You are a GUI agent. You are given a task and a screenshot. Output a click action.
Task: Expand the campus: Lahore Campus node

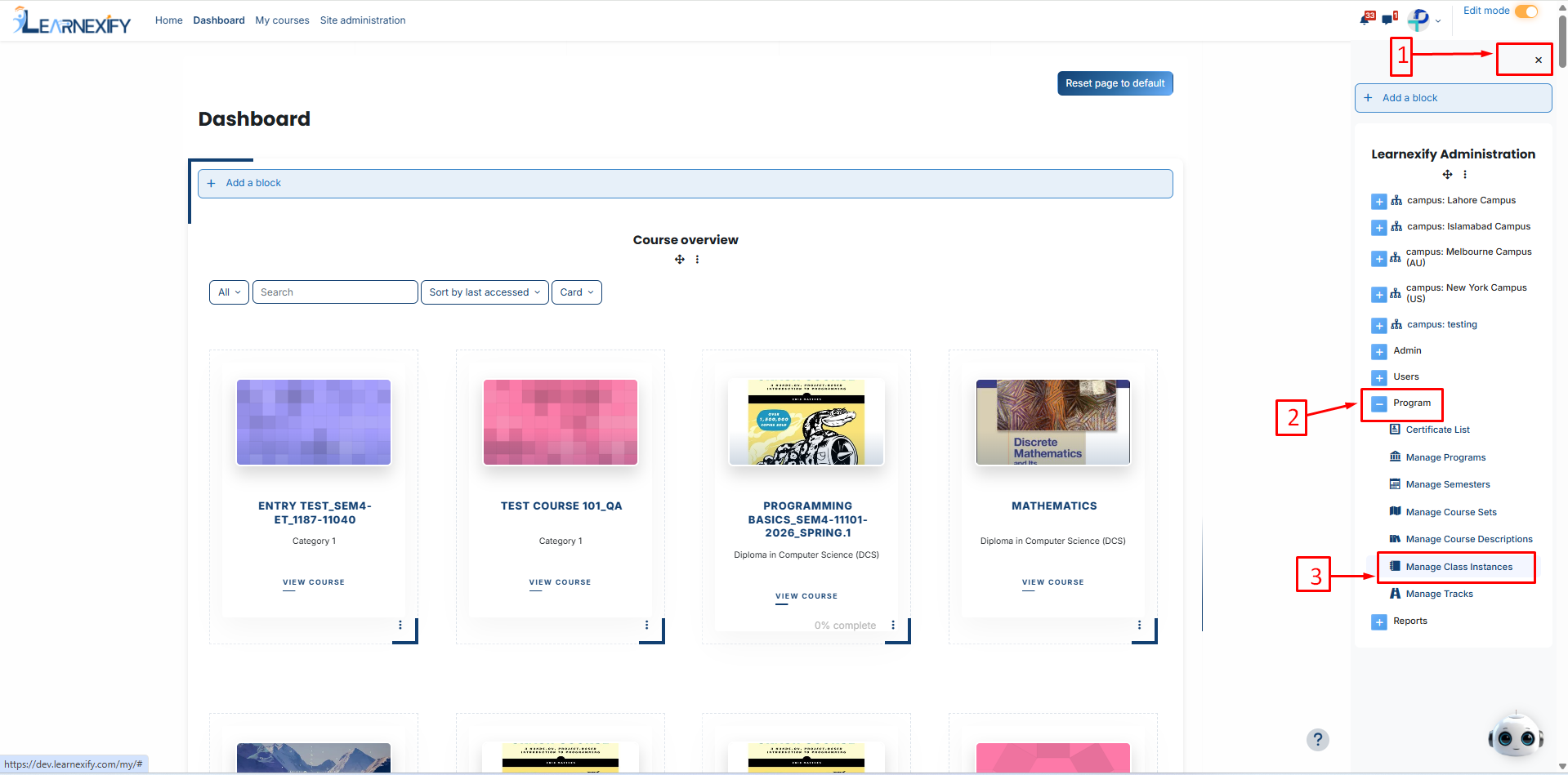(1379, 201)
